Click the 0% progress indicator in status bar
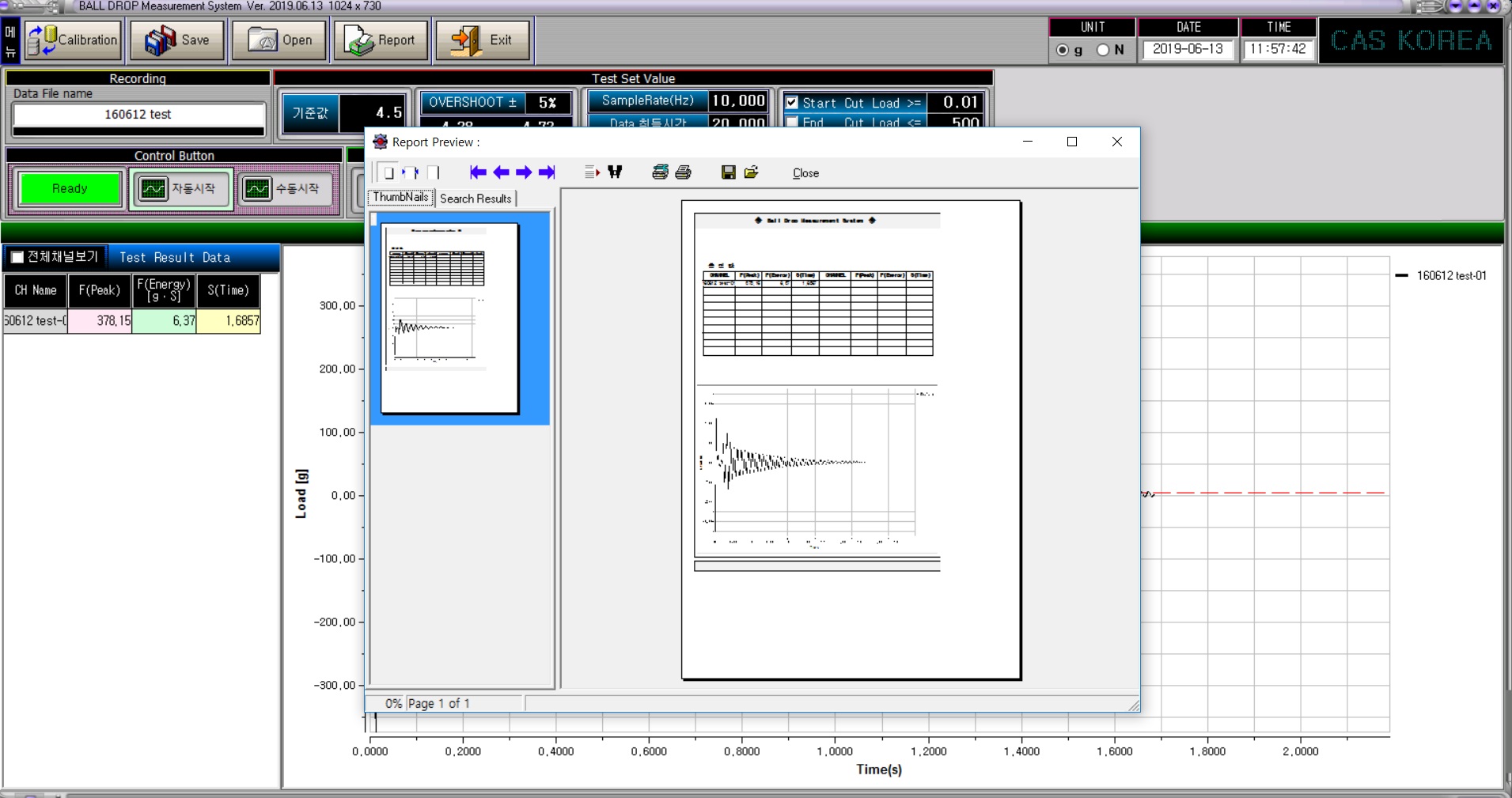This screenshot has width=1512, height=798. pyautogui.click(x=393, y=703)
